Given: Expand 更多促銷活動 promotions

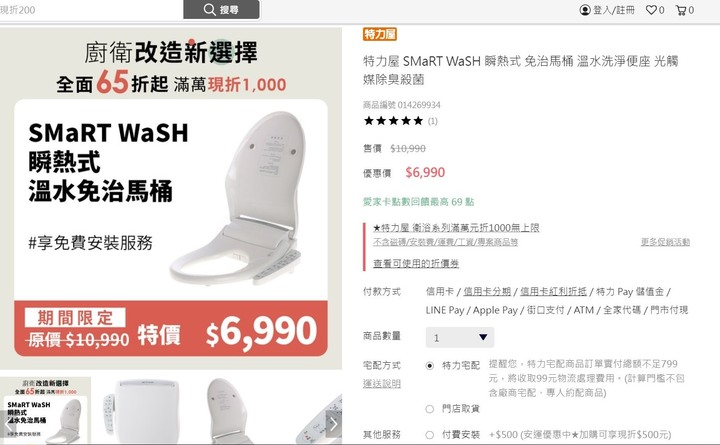Looking at the screenshot, I should (665, 242).
